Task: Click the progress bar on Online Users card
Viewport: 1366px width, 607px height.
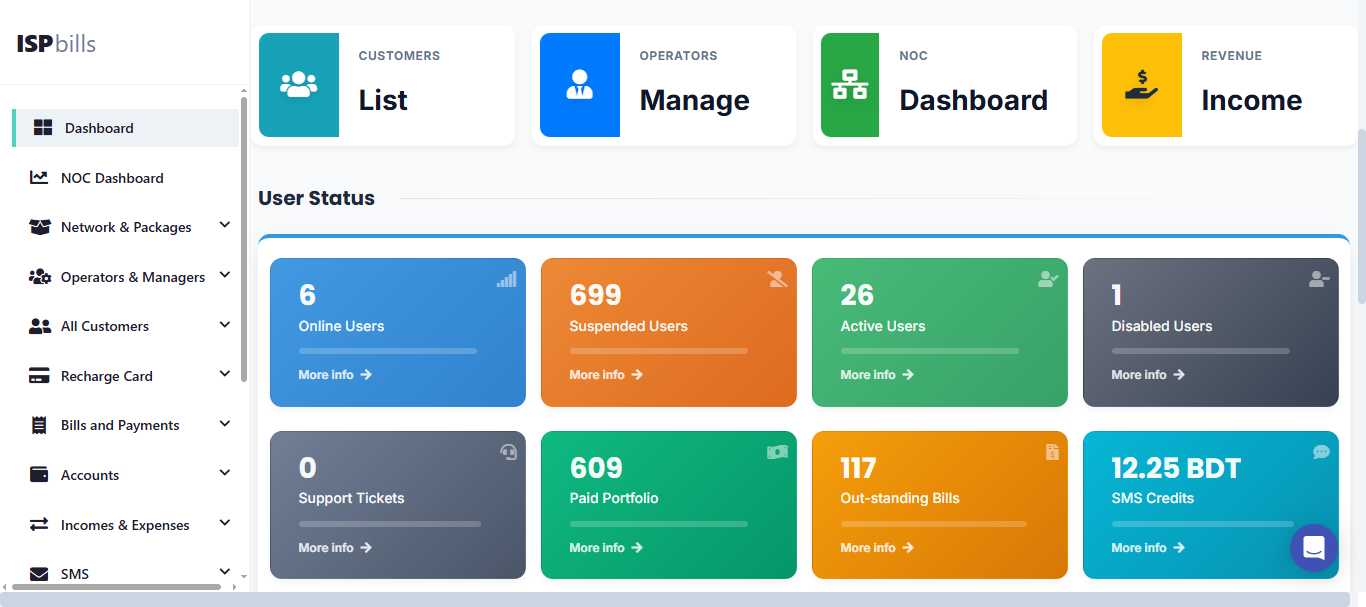Action: (387, 351)
